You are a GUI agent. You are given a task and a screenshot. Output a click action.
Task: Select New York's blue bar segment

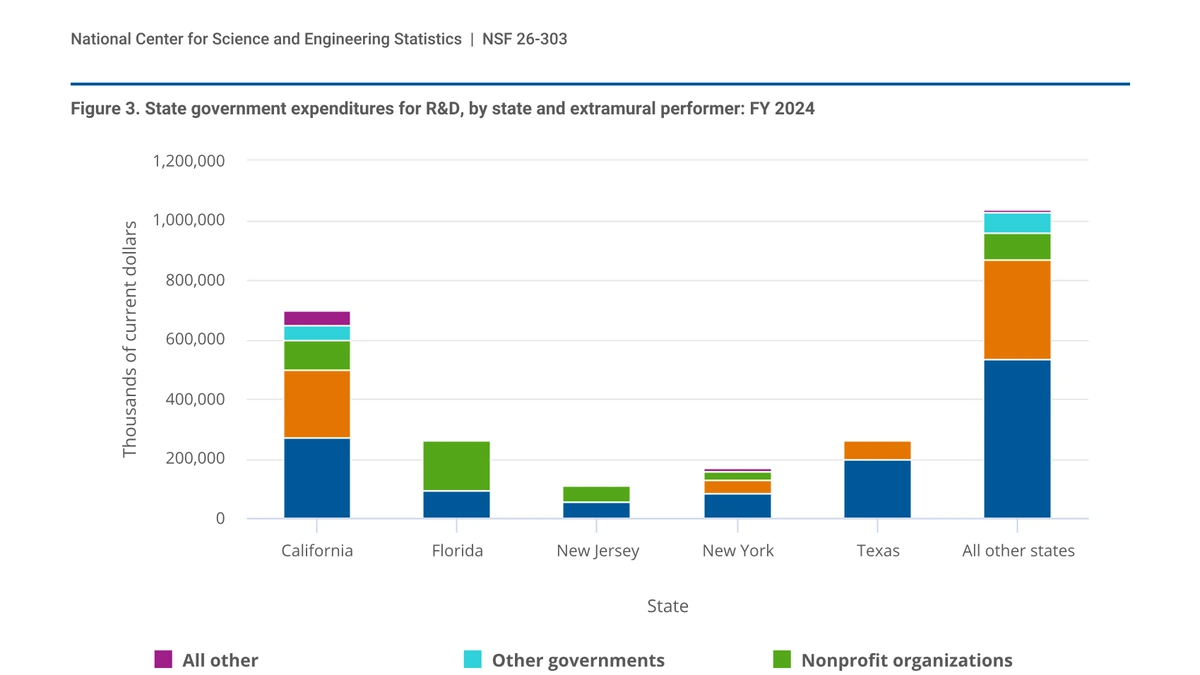click(737, 506)
